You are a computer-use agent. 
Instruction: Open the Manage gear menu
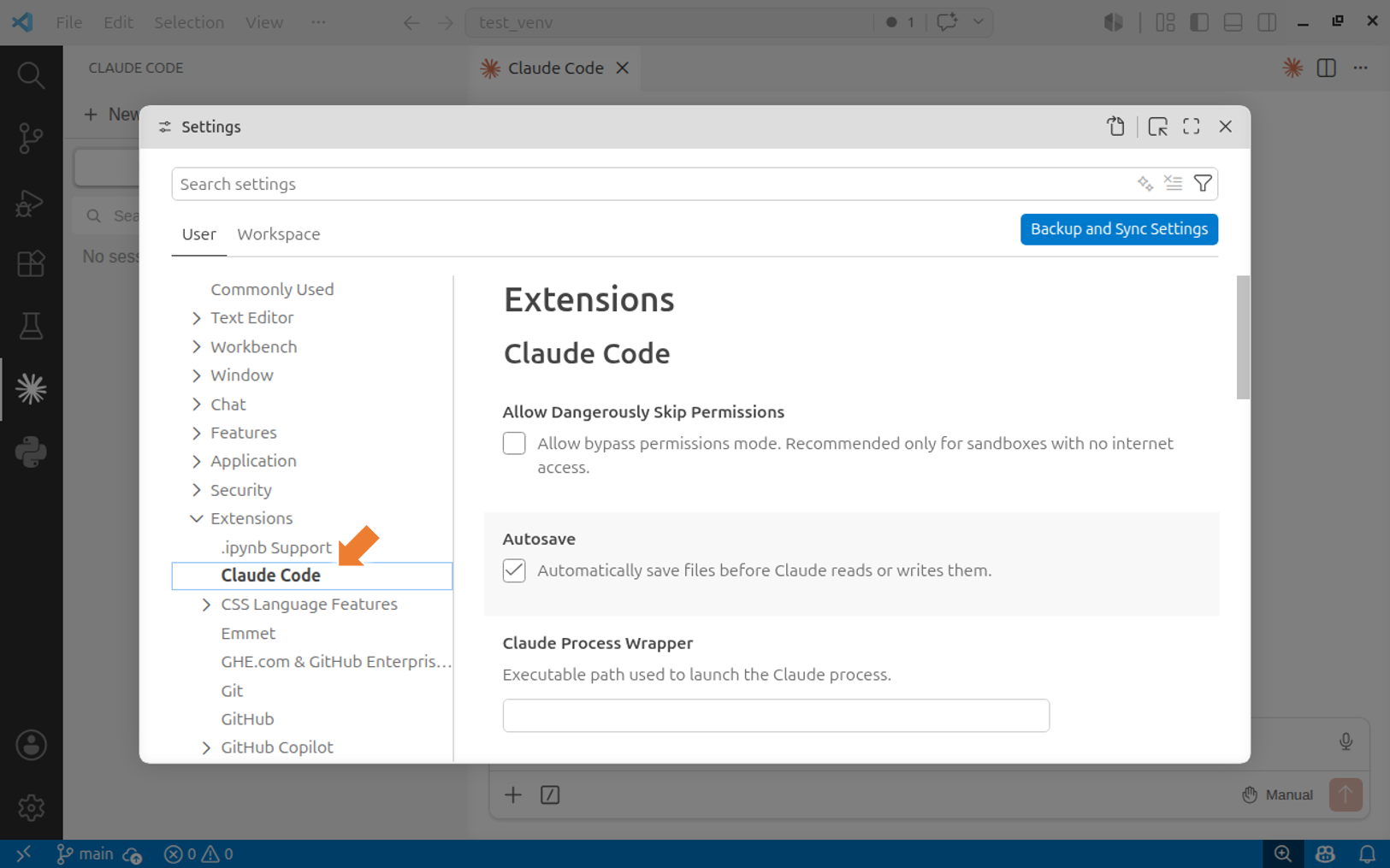point(31,807)
